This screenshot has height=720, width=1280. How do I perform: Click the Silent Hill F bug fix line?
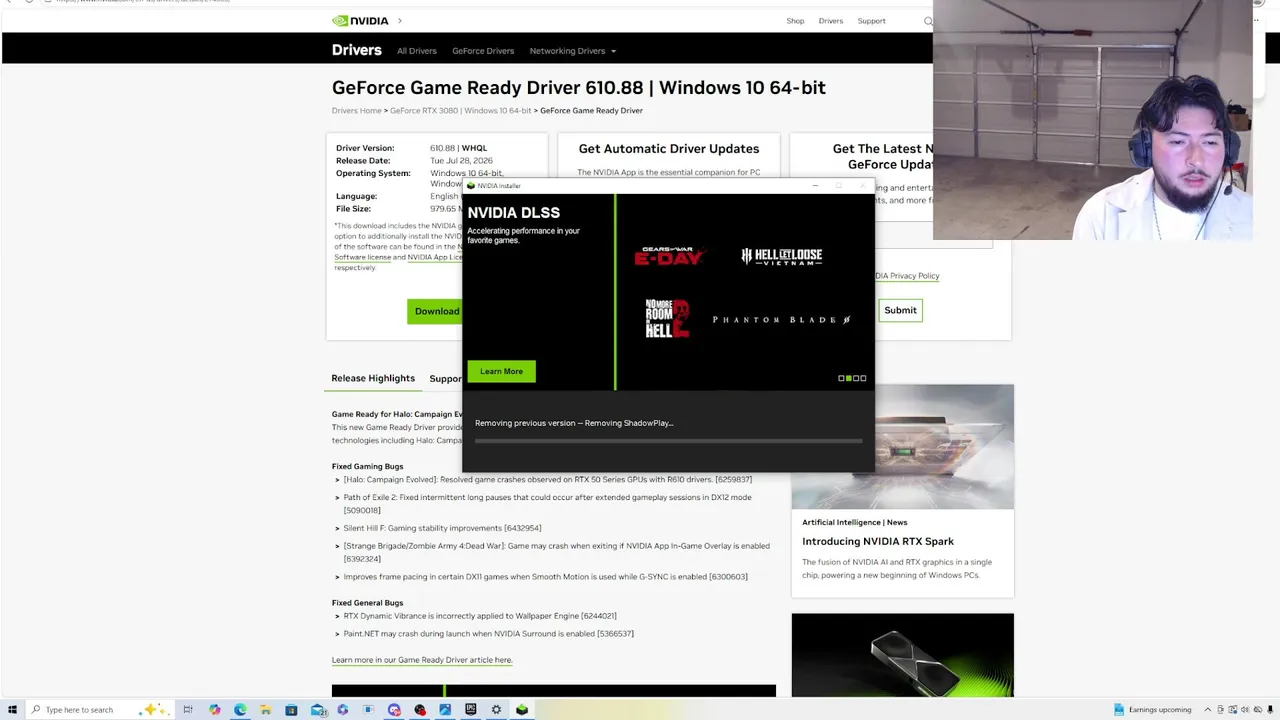(442, 528)
